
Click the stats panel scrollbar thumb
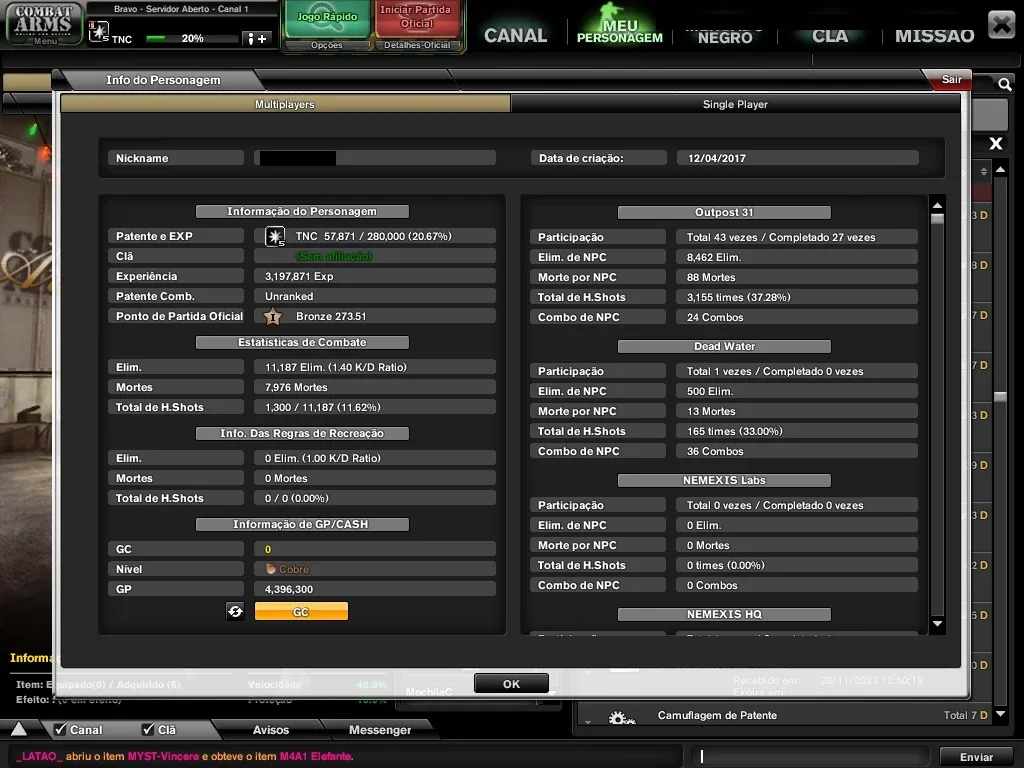click(937, 219)
